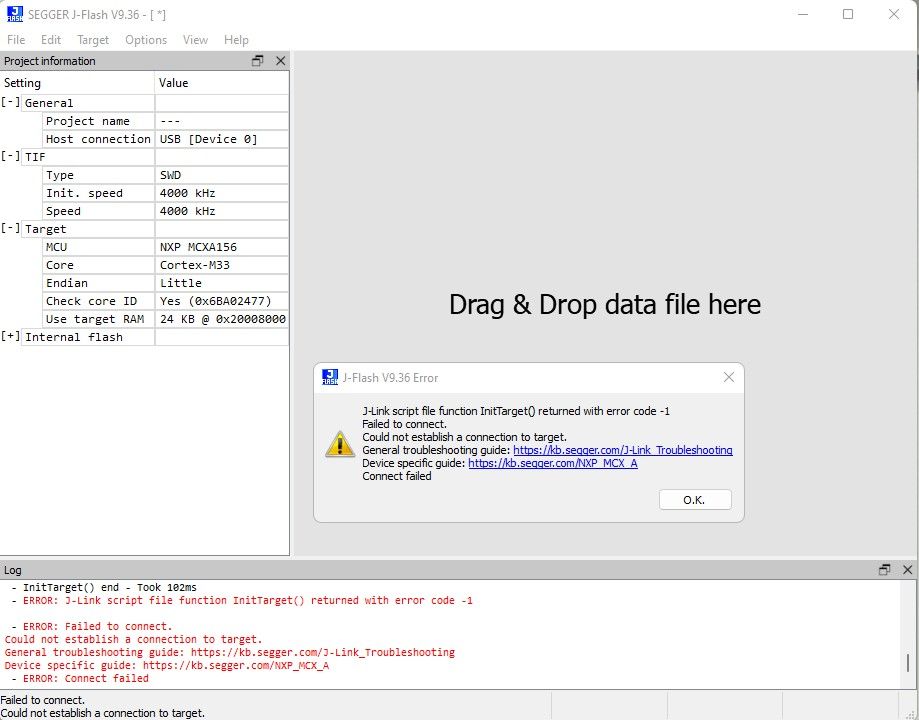Click the Drag & Drop data file area
Screen dimensions: 919x720
pos(605,304)
